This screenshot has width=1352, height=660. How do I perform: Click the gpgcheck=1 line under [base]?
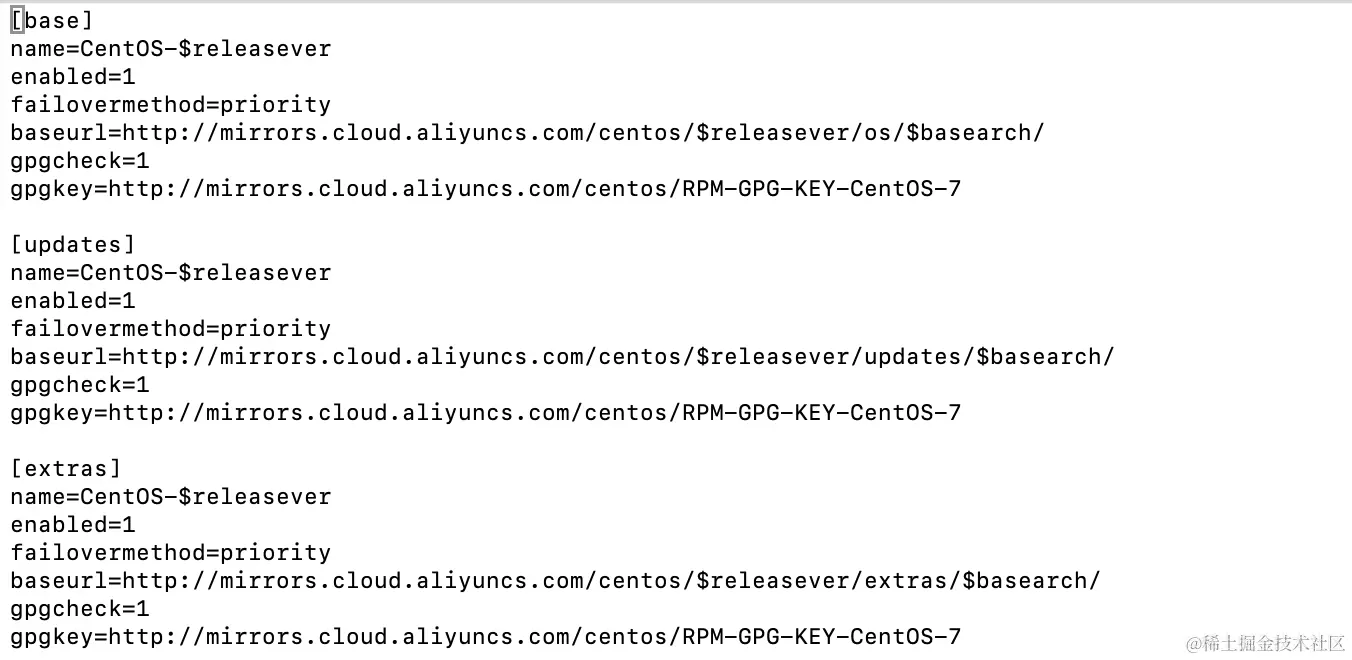[x=79, y=161]
